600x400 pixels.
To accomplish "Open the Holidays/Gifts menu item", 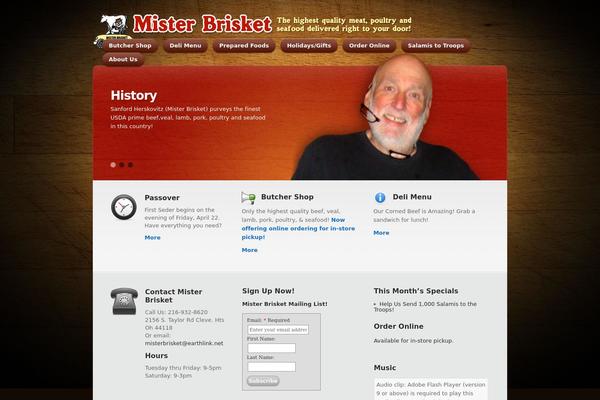I will pos(309,46).
